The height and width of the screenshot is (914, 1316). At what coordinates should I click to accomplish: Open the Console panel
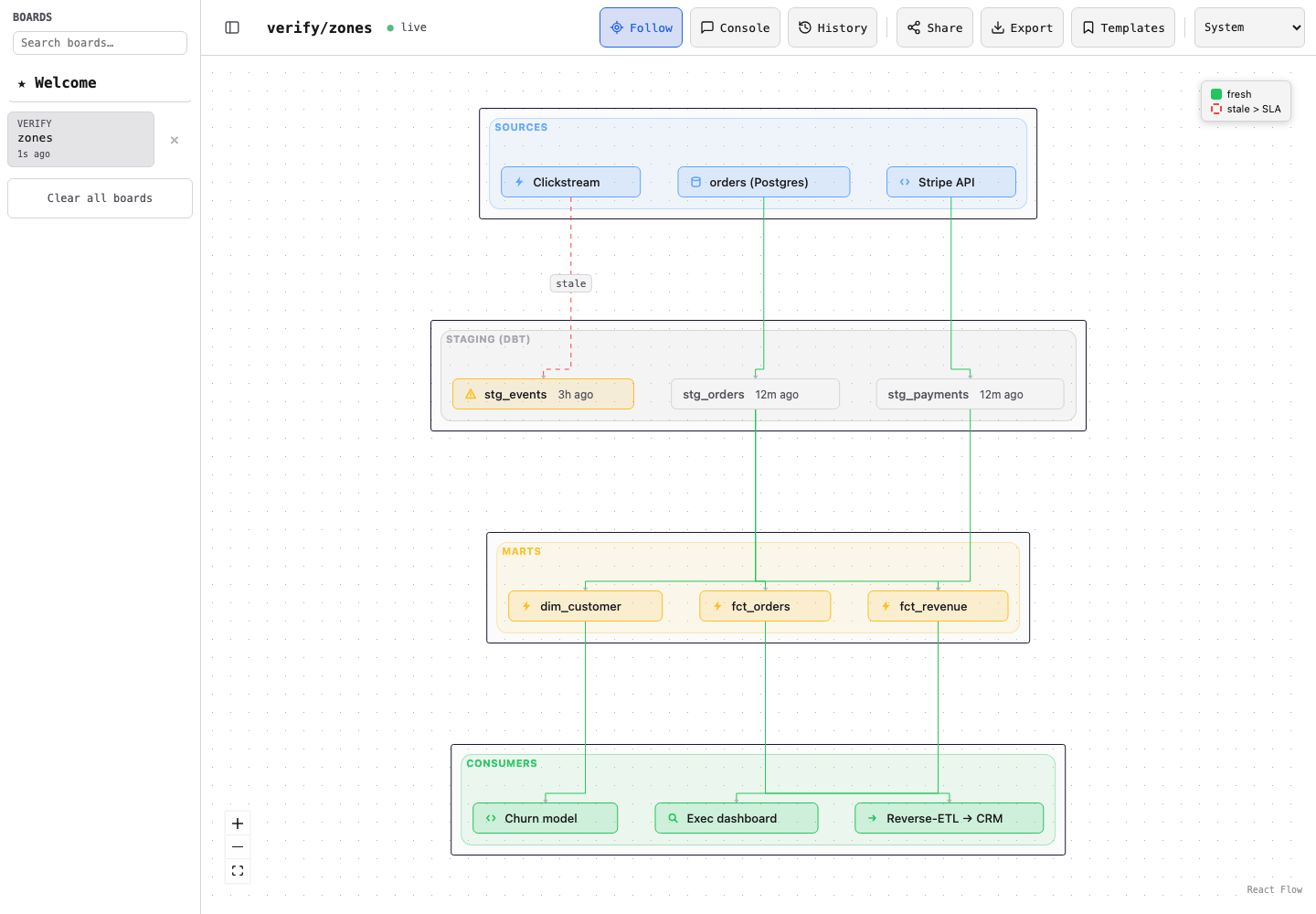(735, 27)
